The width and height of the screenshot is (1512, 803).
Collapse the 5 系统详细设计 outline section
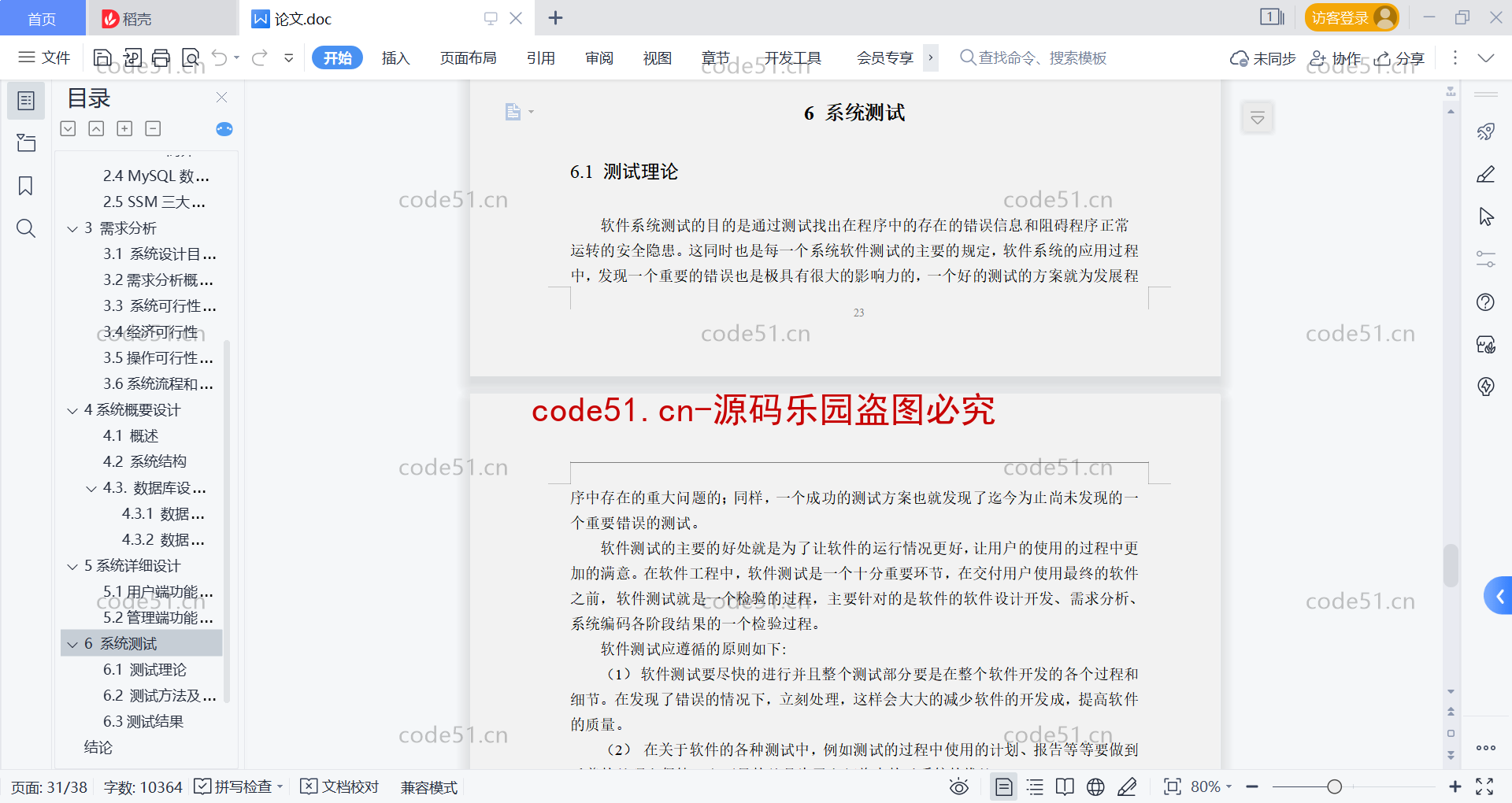click(x=72, y=567)
